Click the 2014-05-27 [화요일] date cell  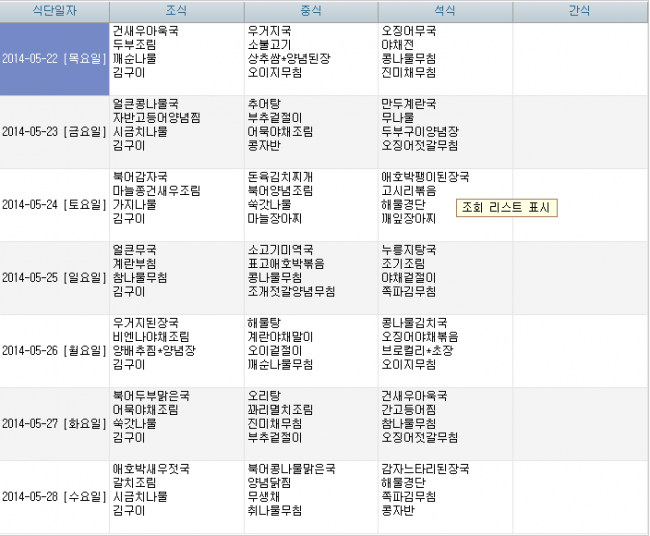tap(54, 424)
